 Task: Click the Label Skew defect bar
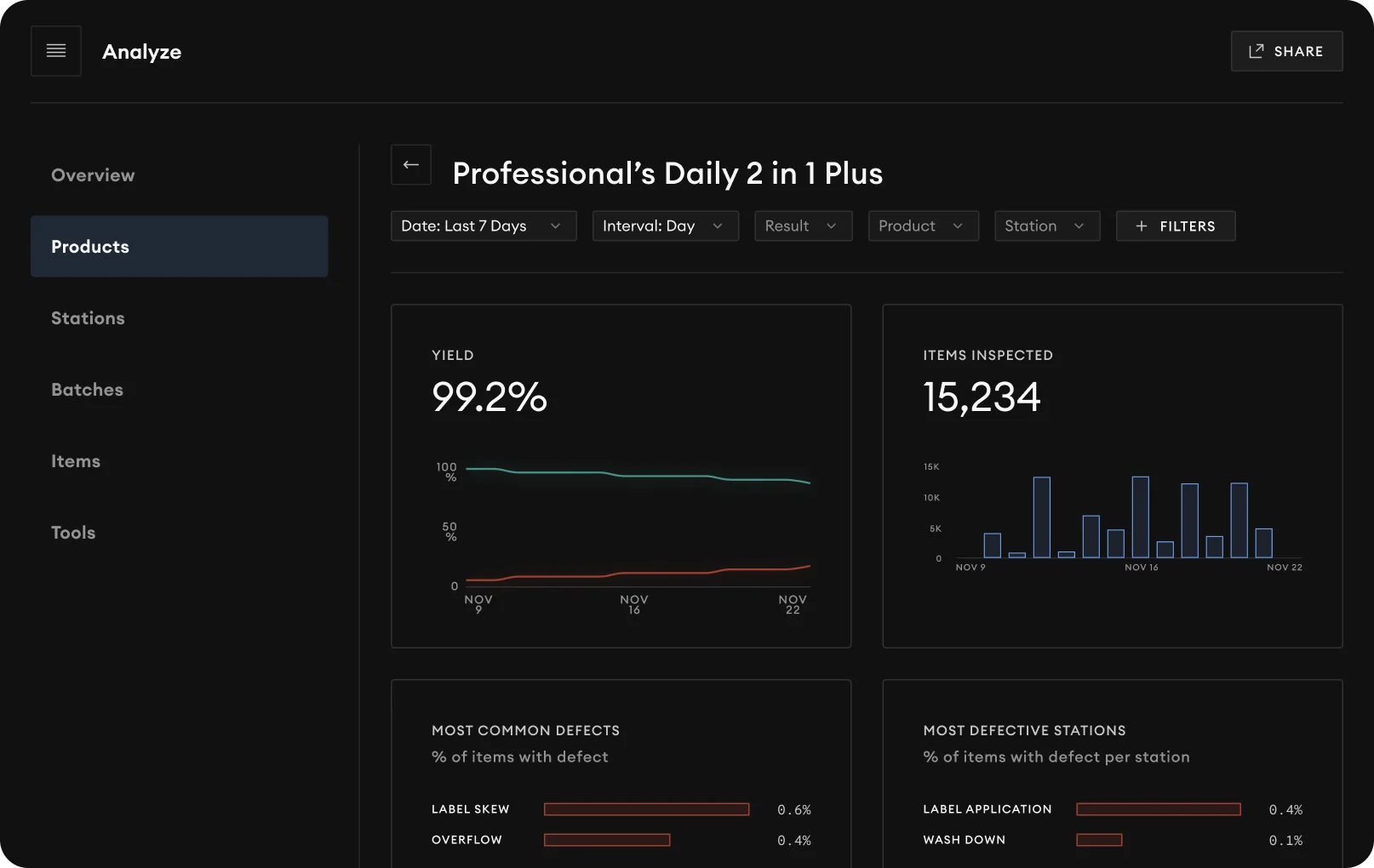646,809
